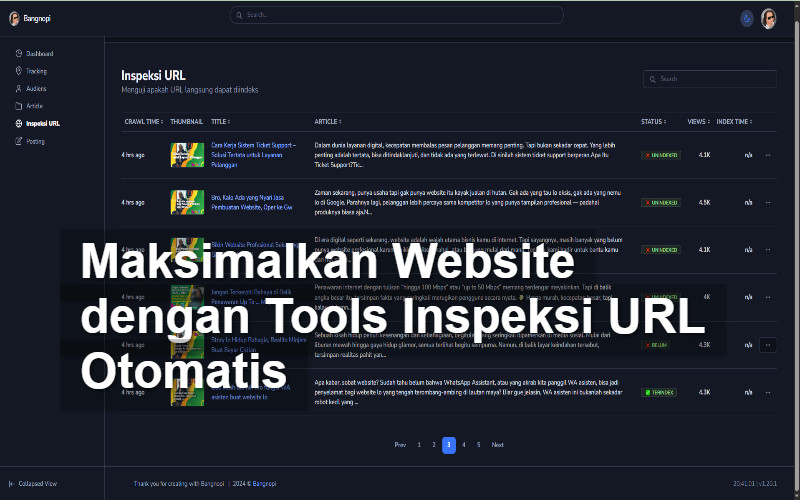Sort table by Status column
800x500 pixels.
653,121
